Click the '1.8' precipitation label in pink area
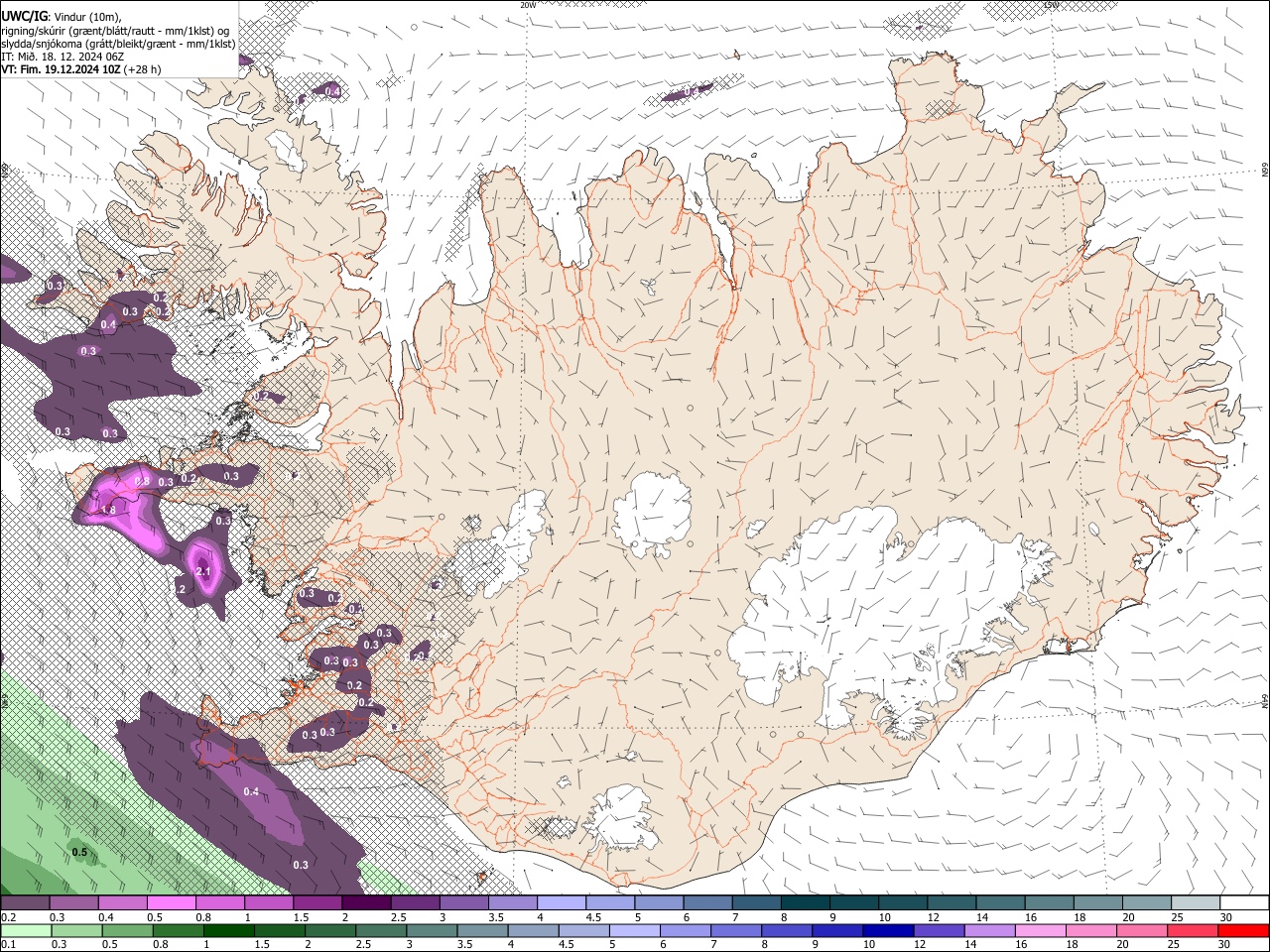The width and height of the screenshot is (1270, 952). click(x=109, y=510)
